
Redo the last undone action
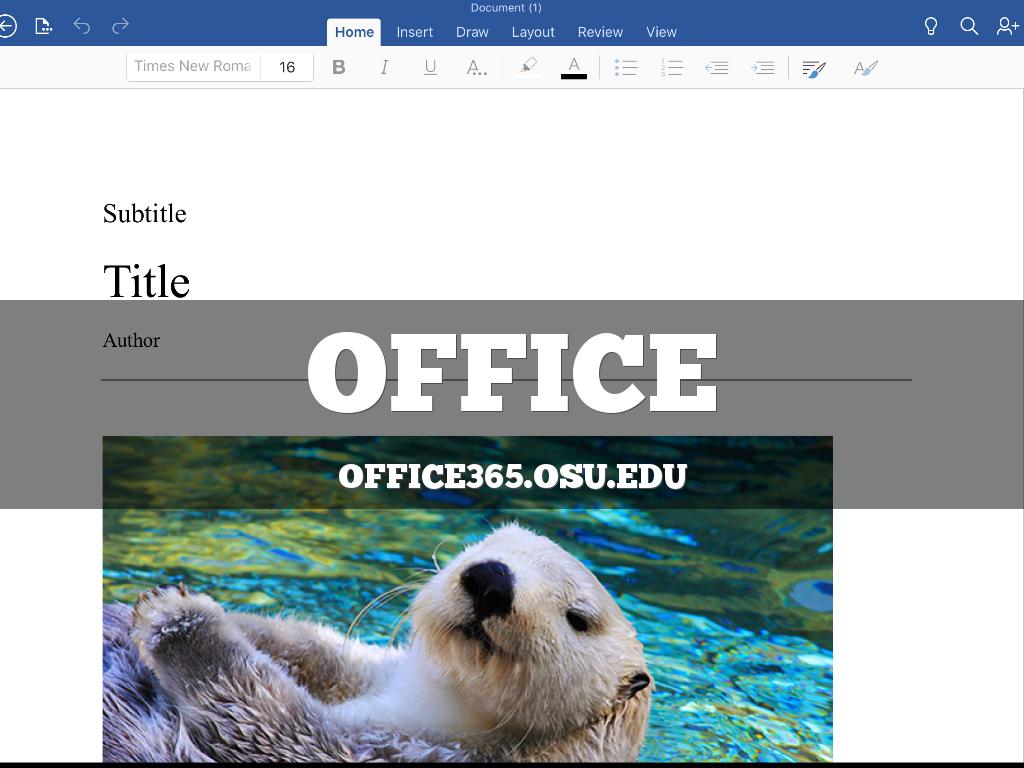(120, 26)
